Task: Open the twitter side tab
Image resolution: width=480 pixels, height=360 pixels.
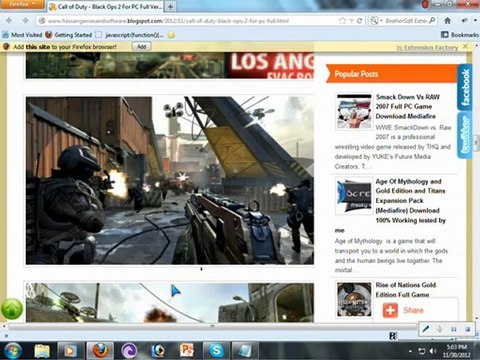Action: [x=465, y=135]
